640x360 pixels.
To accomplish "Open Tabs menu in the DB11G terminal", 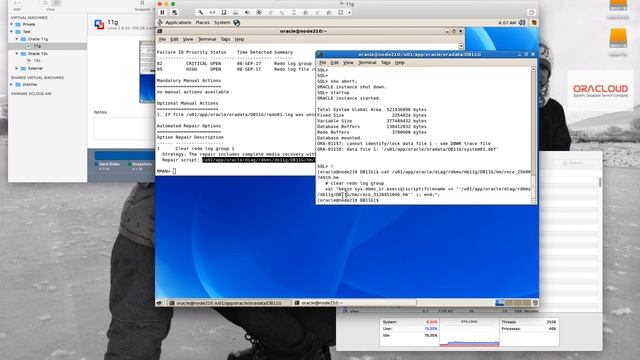I will pyautogui.click(x=386, y=62).
